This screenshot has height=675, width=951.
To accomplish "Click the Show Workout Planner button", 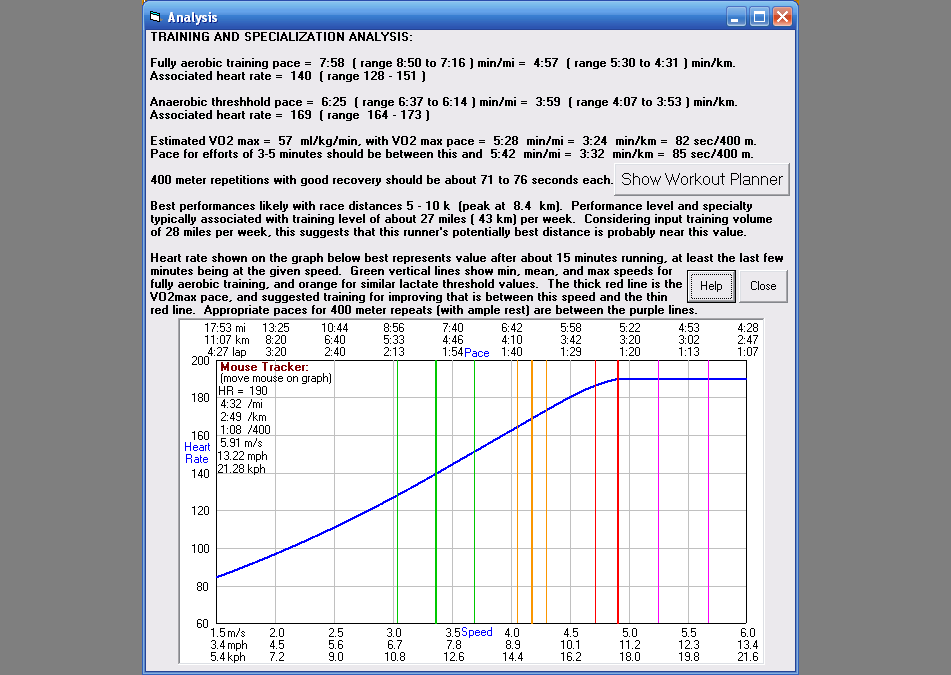I will [700, 180].
